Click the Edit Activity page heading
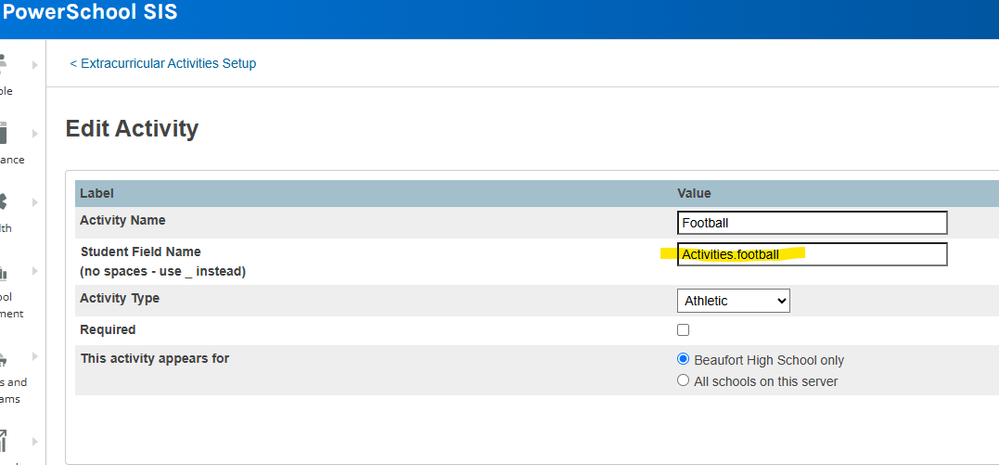The width and height of the screenshot is (999, 465). pyautogui.click(x=132, y=129)
